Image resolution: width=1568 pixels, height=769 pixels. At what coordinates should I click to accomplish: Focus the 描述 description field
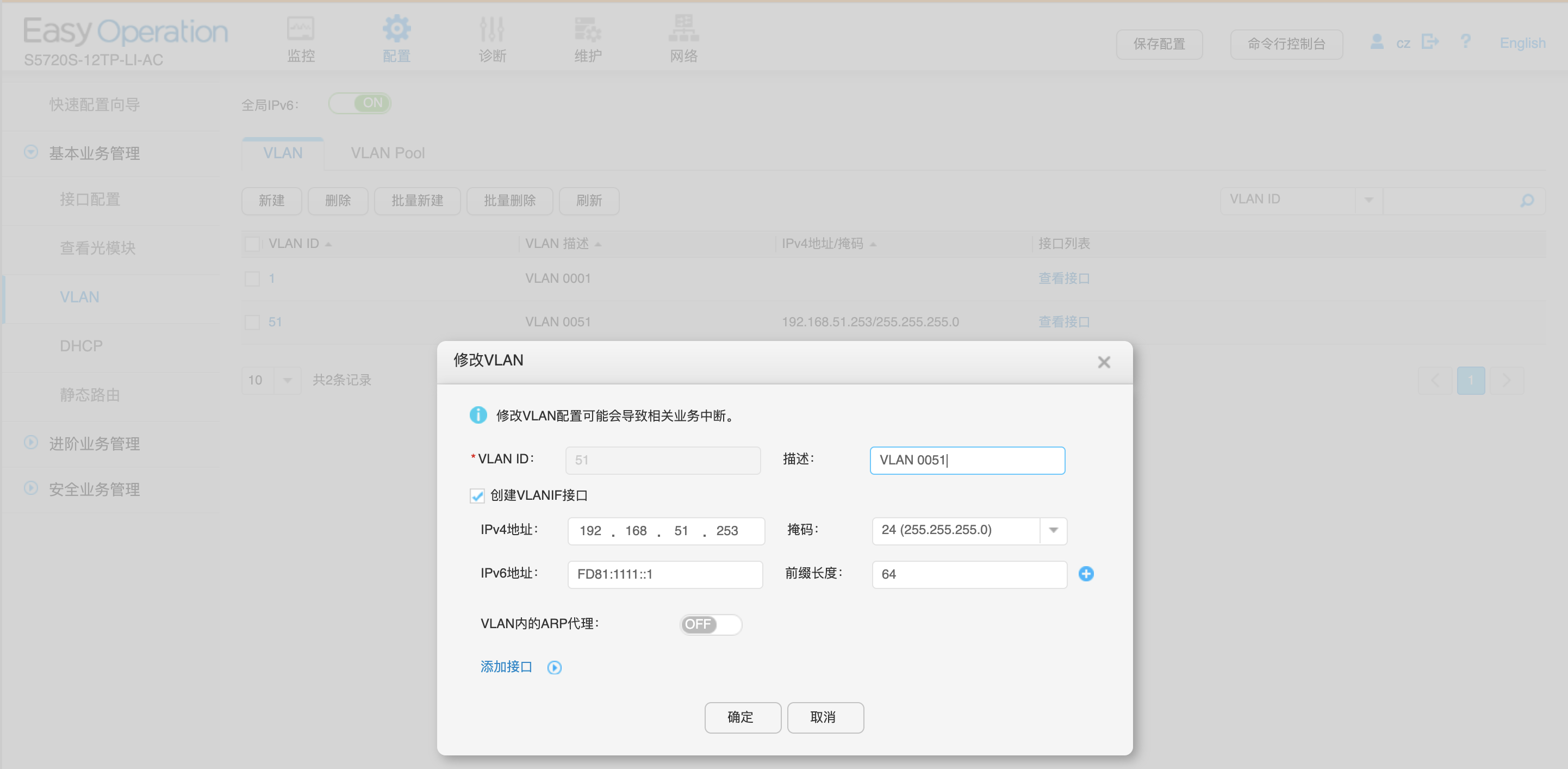click(x=967, y=460)
